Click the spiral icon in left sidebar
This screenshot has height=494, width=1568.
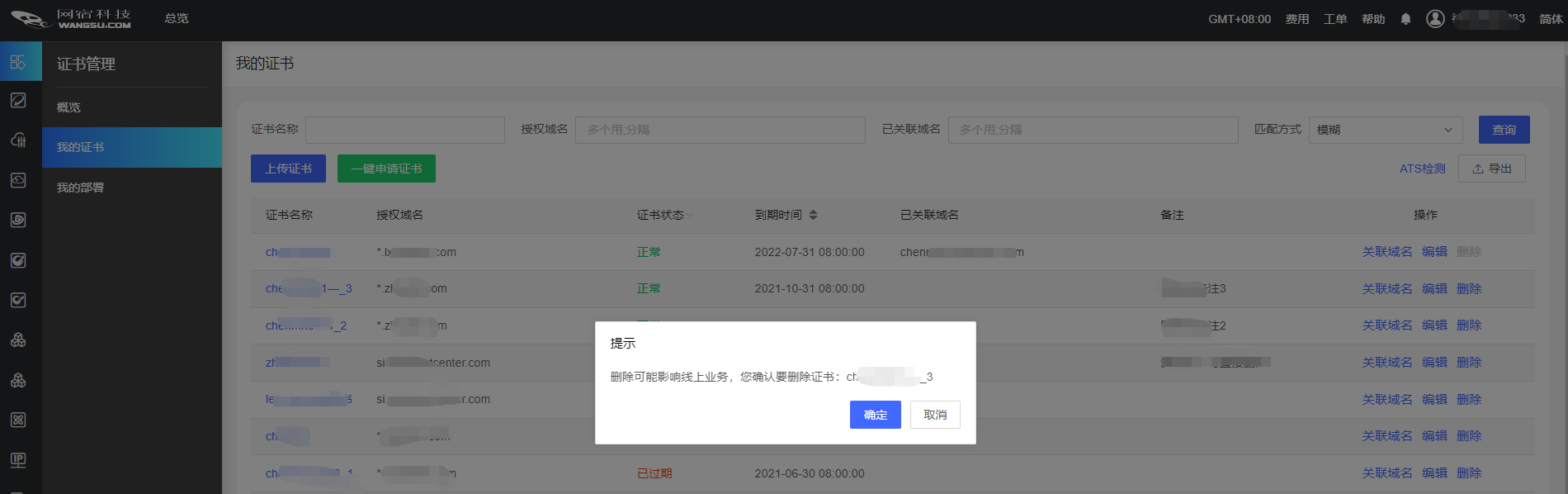pyautogui.click(x=18, y=220)
